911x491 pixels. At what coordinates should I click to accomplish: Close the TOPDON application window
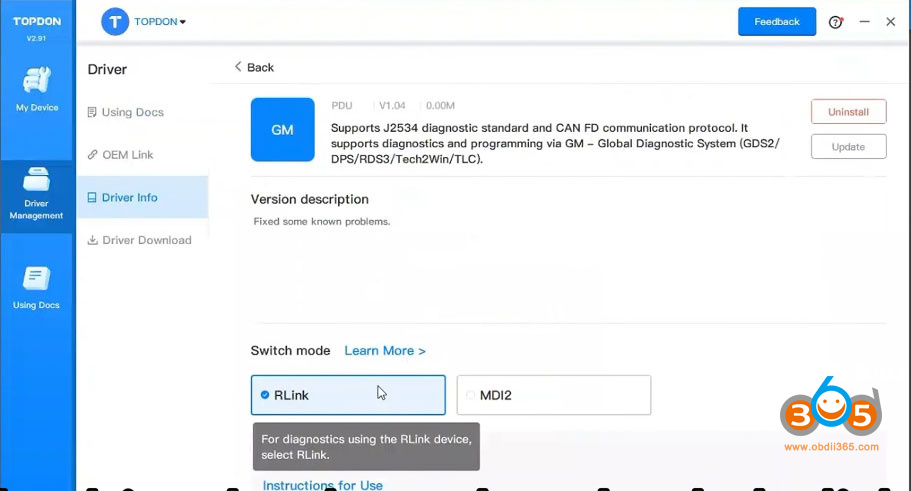(890, 22)
